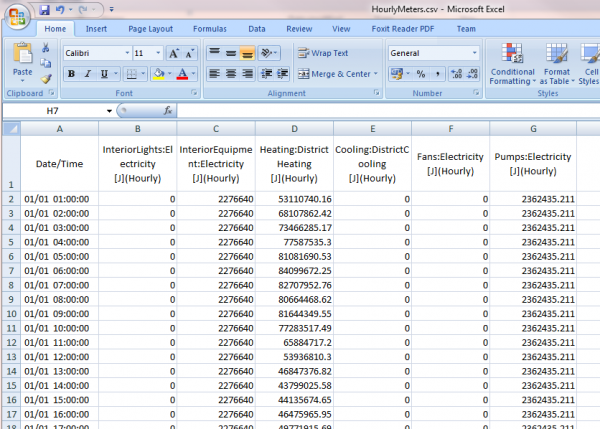This screenshot has height=429, width=600.
Task: Activate the Format Painter brush
Action: click(x=46, y=78)
